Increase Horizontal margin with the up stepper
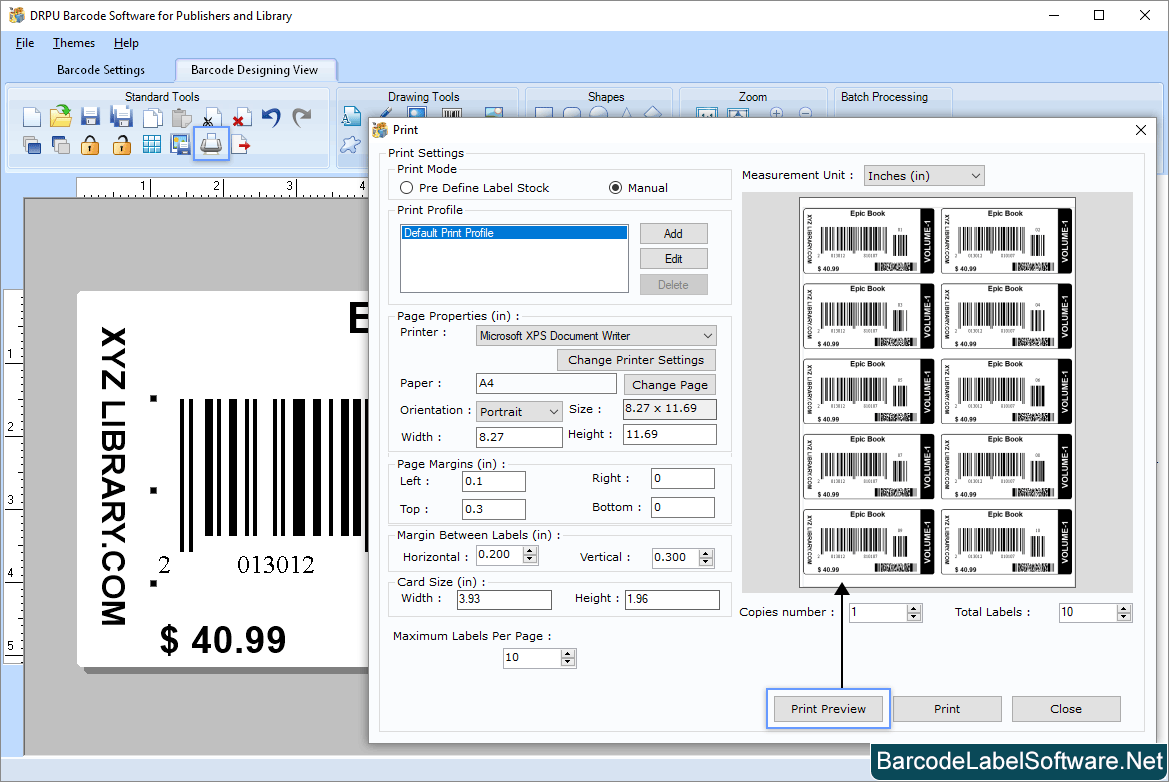 (531, 551)
